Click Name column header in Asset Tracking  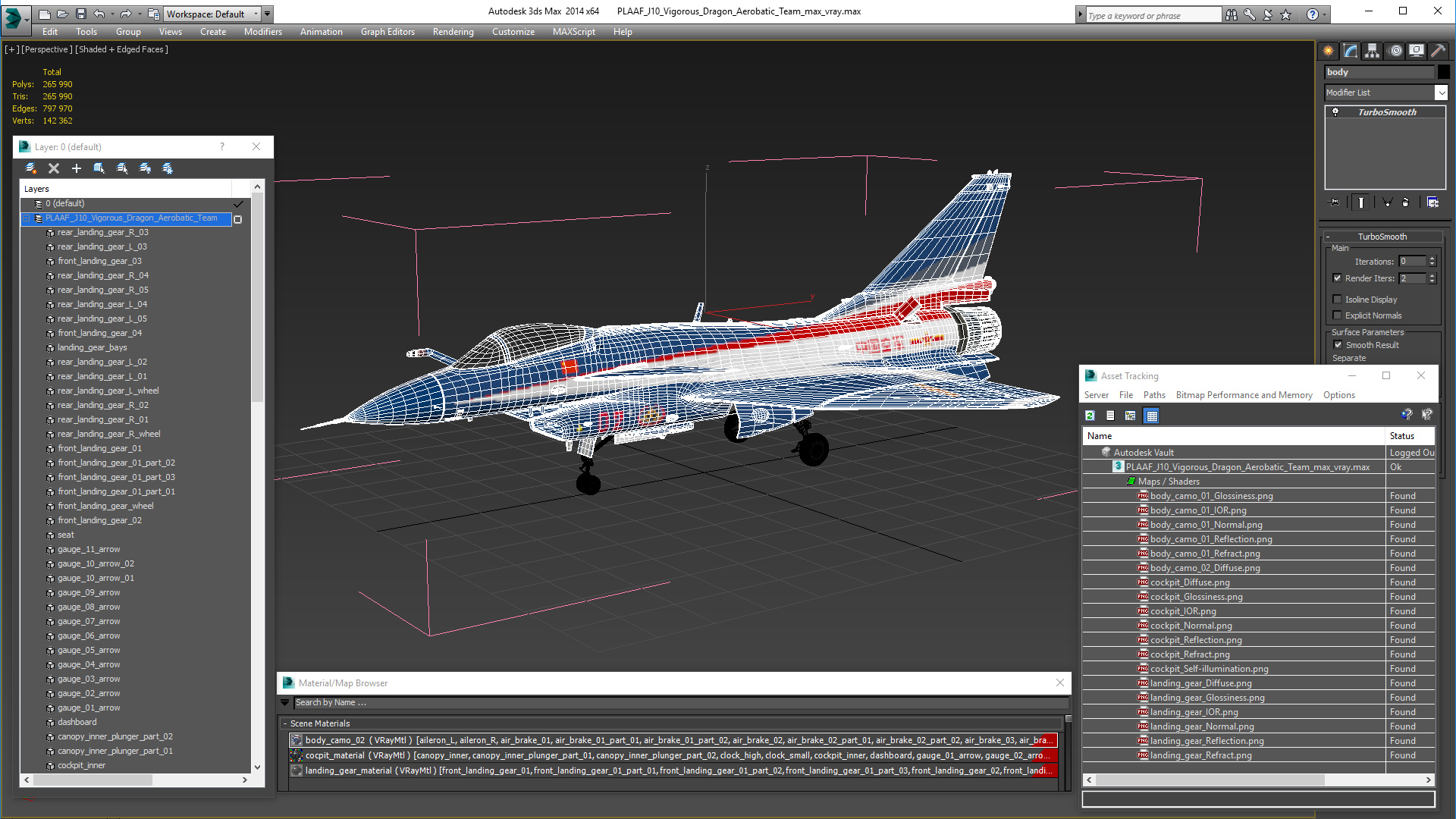(x=1233, y=436)
